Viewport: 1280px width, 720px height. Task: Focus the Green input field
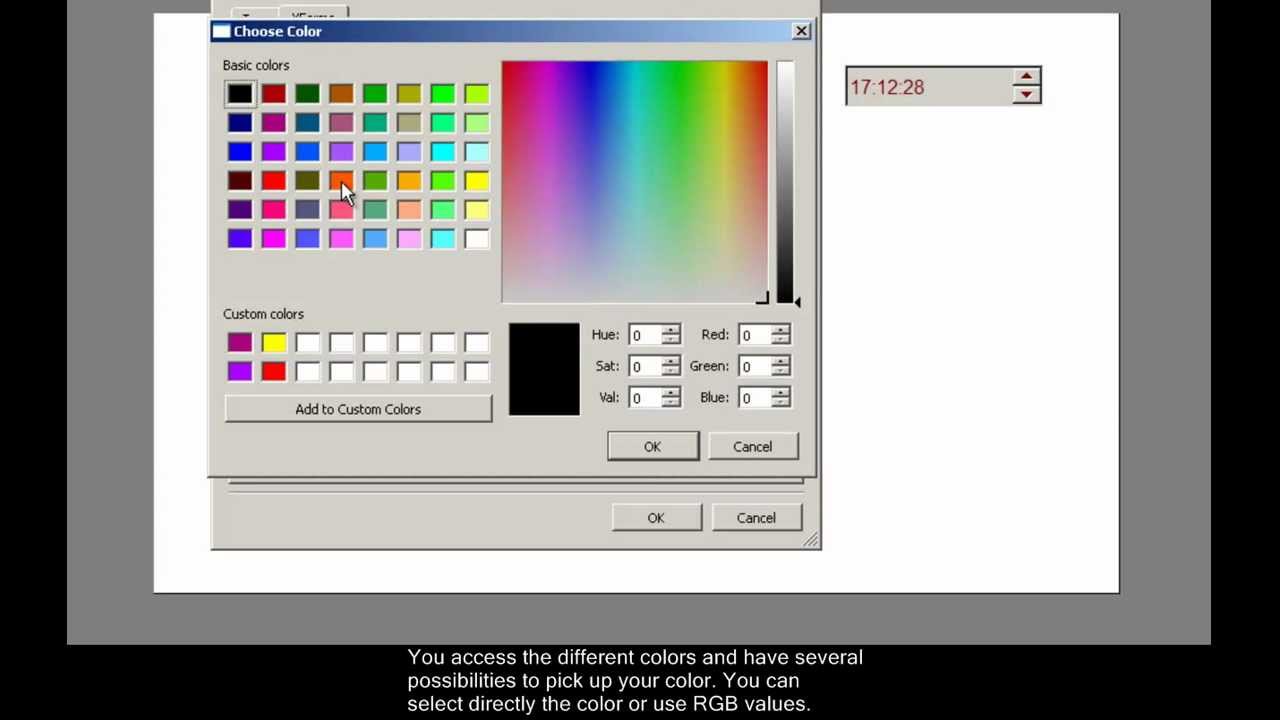(756, 366)
